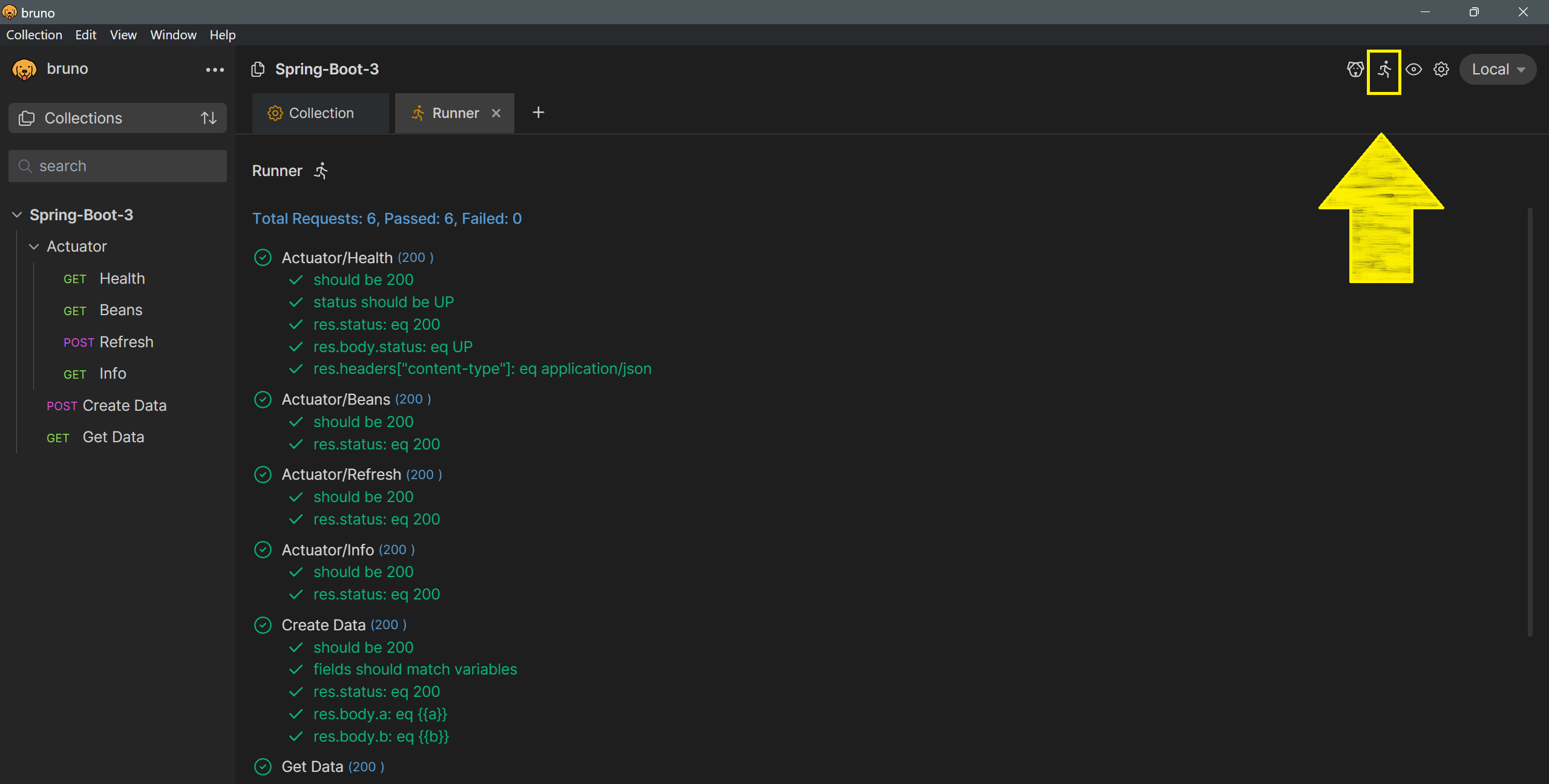1549x784 pixels.
Task: Click checkmark beside 'fields should match variables'
Action: [296, 669]
